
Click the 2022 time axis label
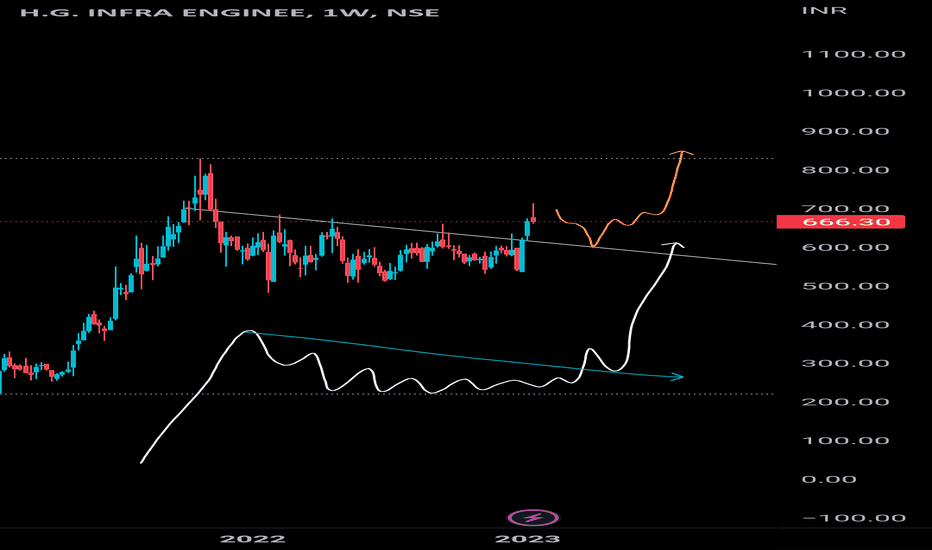[x=253, y=539]
